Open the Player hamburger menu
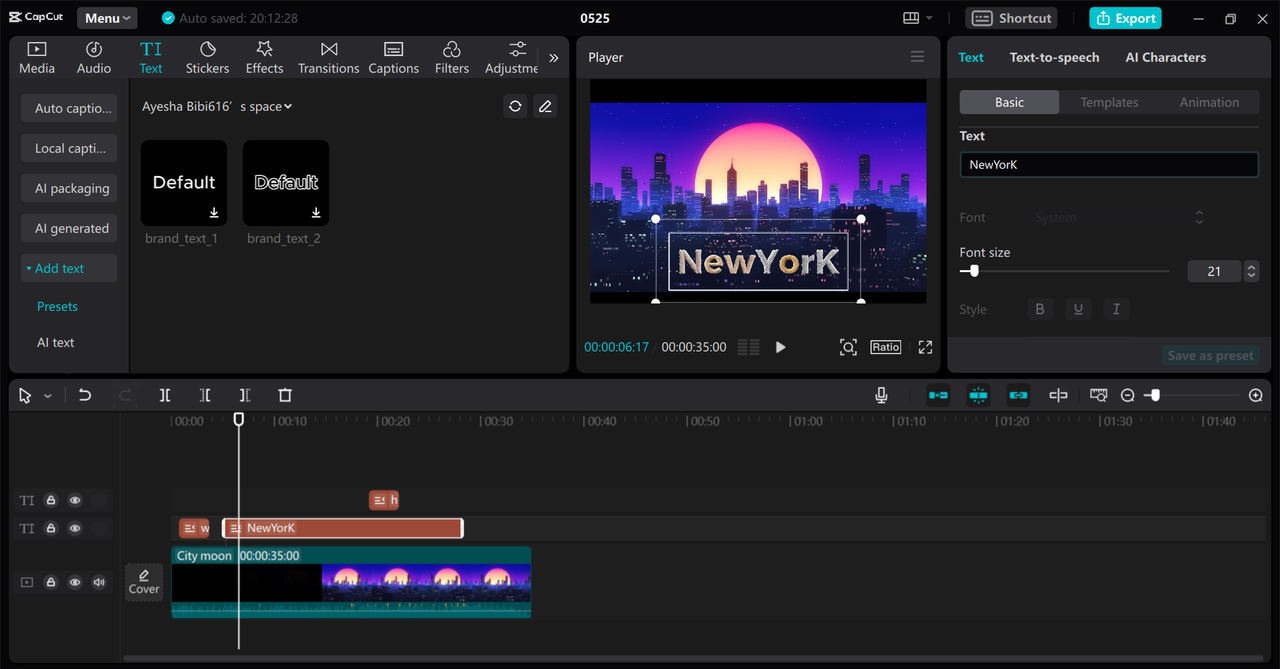This screenshot has width=1280, height=669. coord(917,57)
